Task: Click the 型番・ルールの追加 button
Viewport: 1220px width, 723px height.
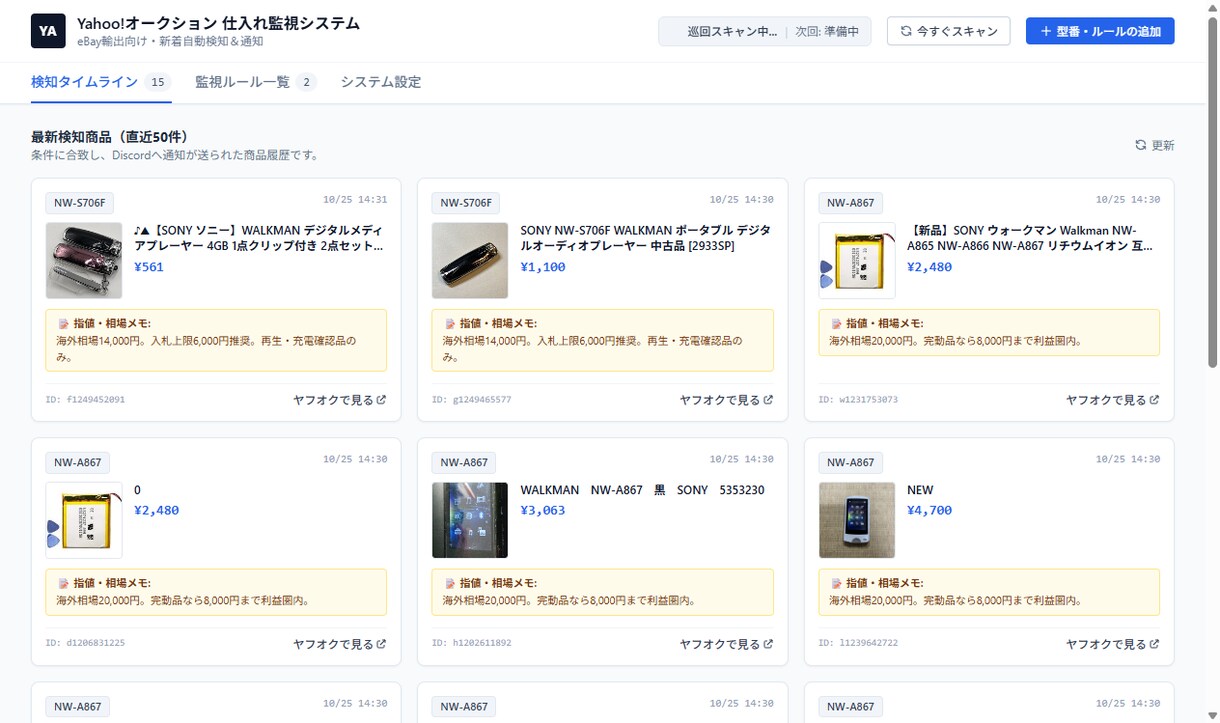Action: pos(1100,31)
